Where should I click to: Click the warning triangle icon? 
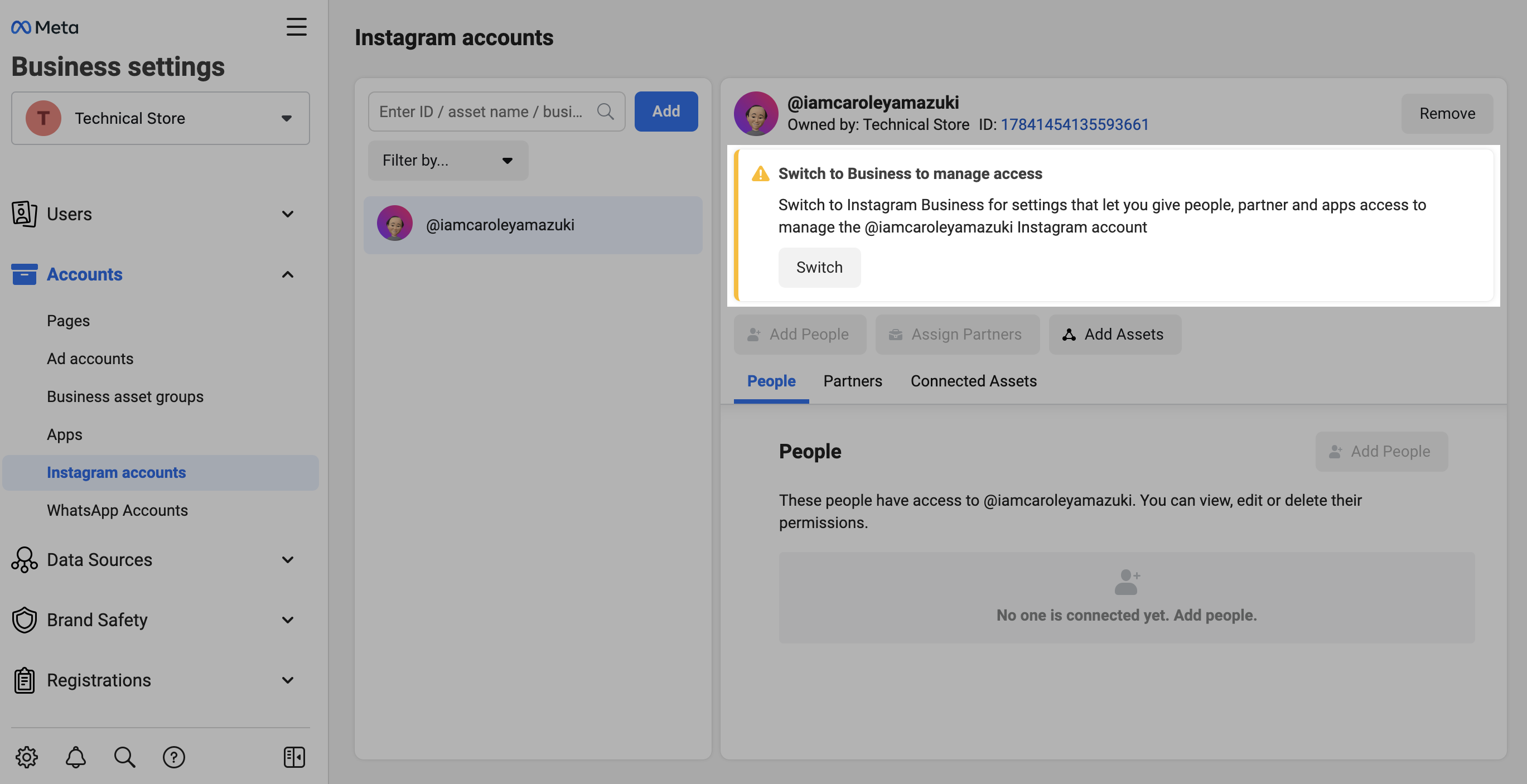coord(761,173)
